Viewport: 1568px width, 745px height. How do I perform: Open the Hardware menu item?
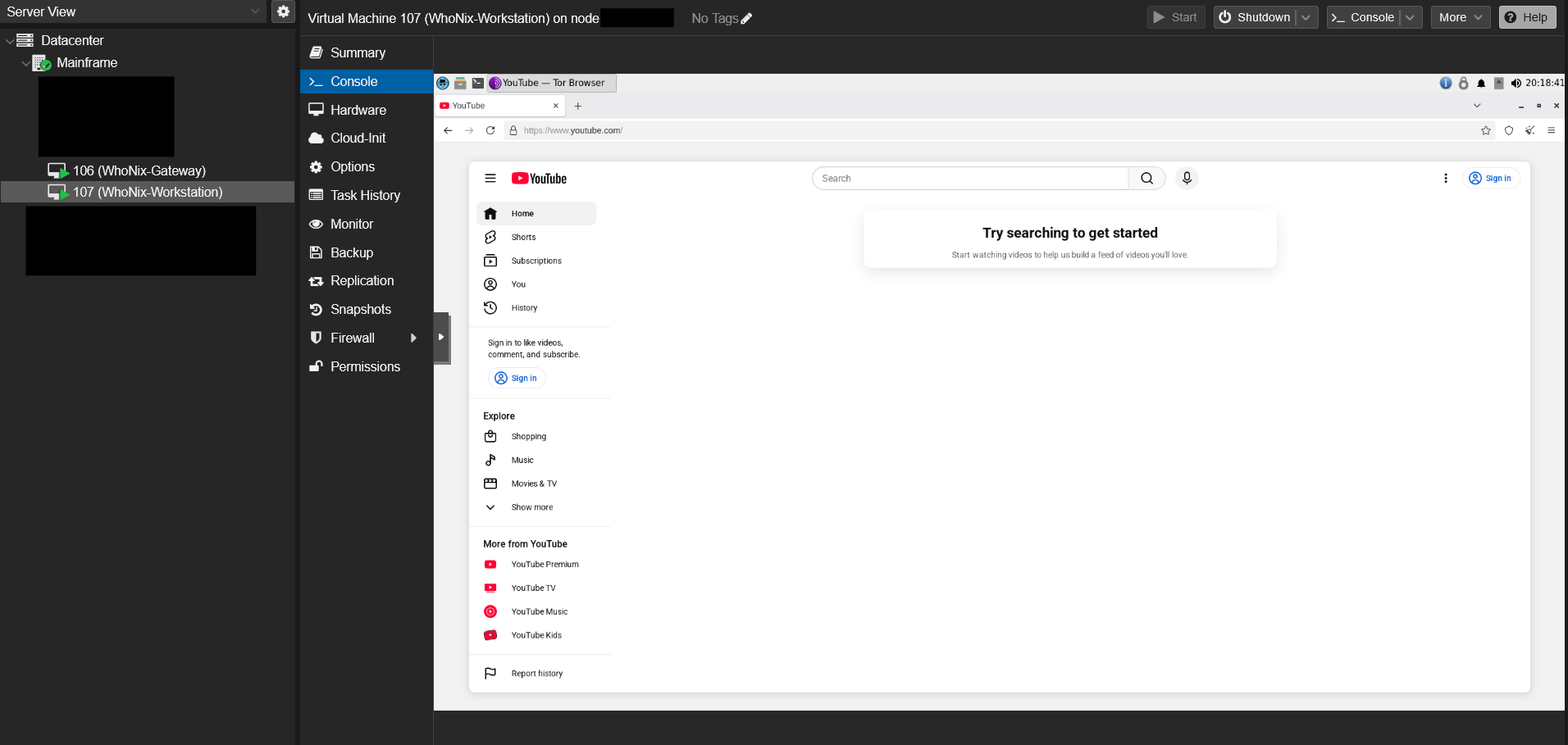click(x=358, y=110)
